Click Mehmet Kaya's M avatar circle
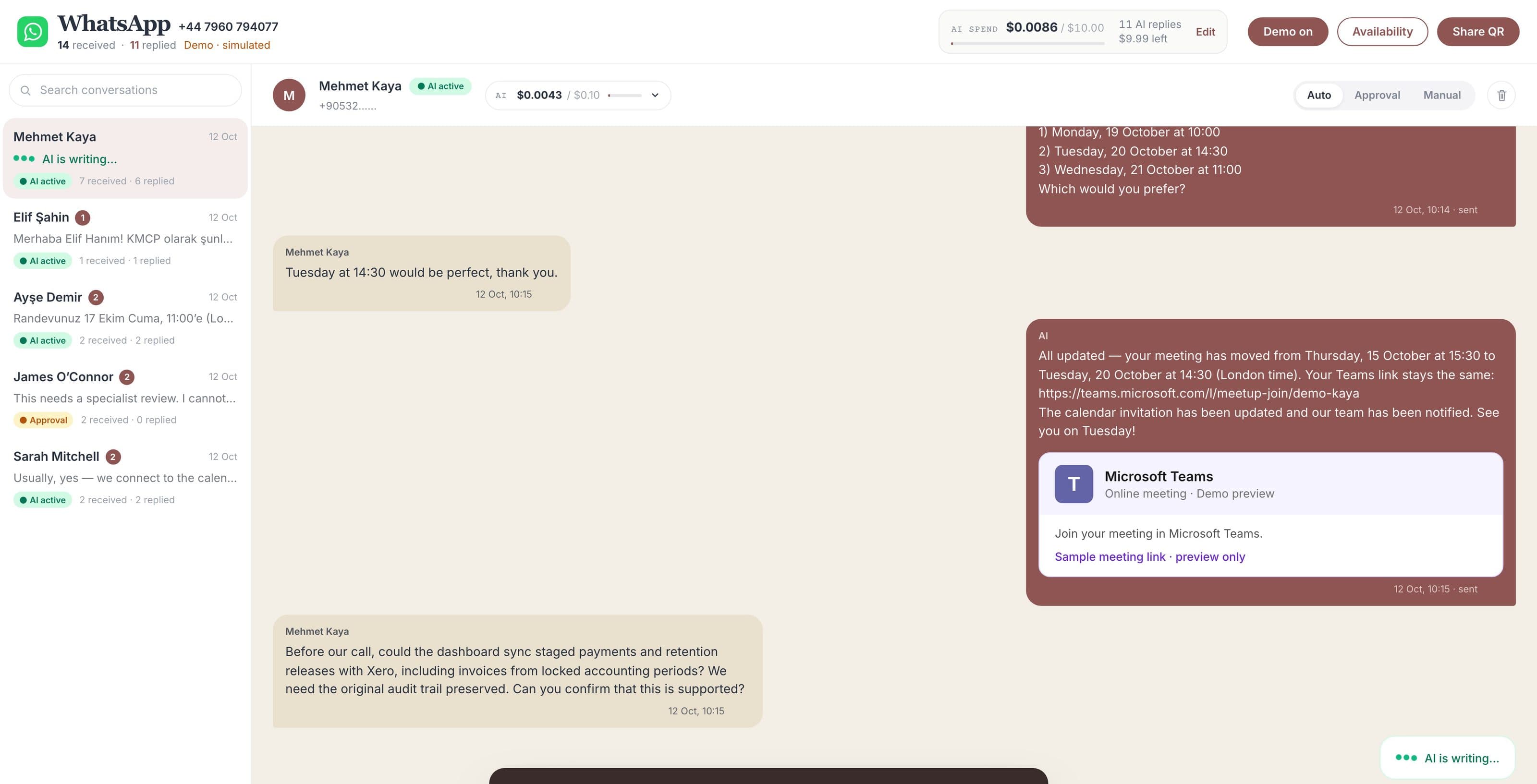This screenshot has width=1537, height=784. tap(289, 95)
